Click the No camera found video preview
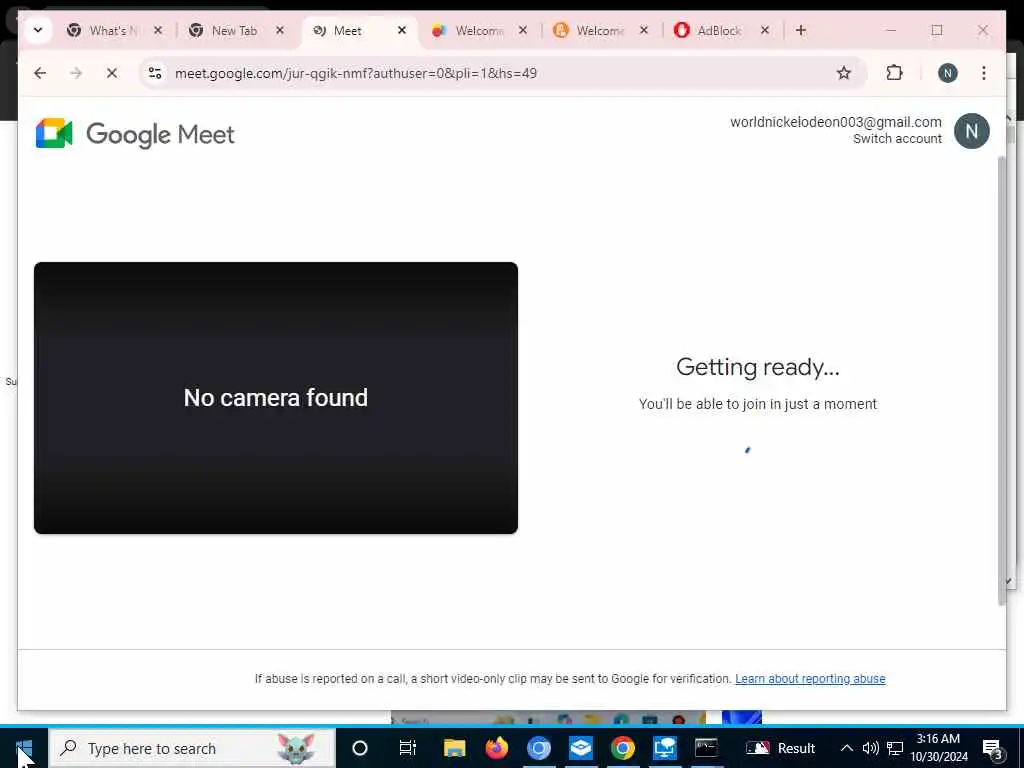 coord(276,398)
